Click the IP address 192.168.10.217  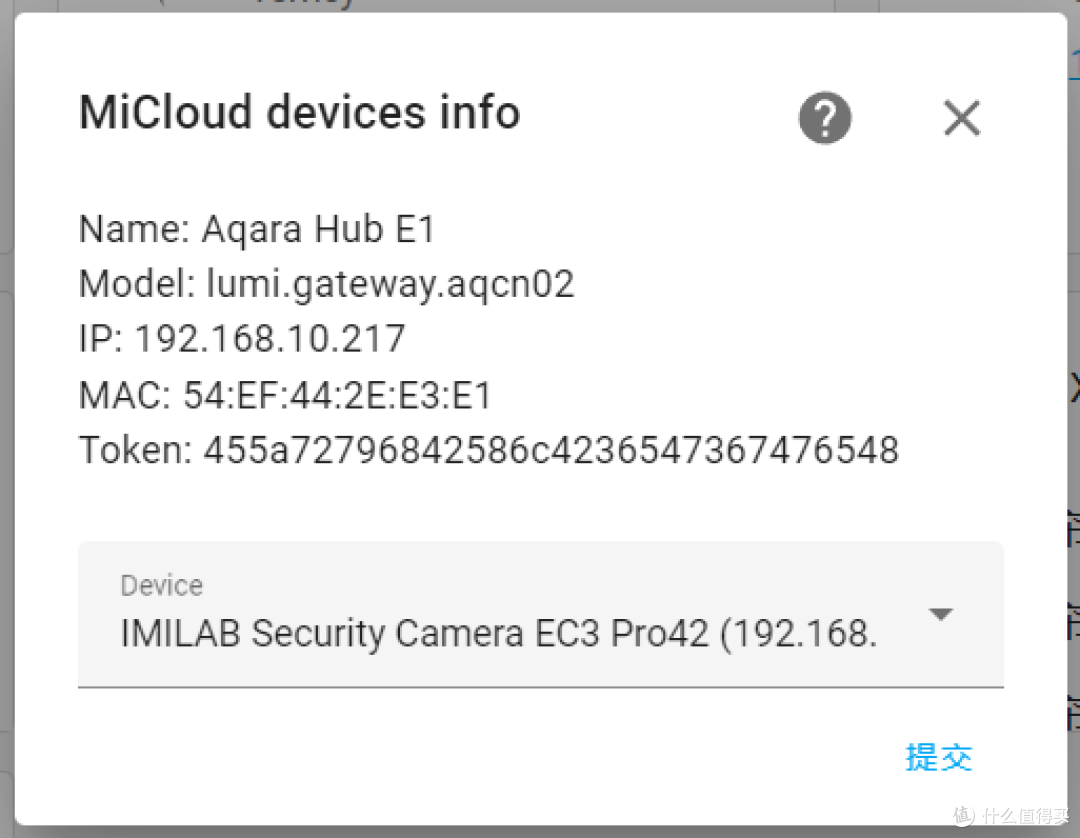tap(241, 339)
